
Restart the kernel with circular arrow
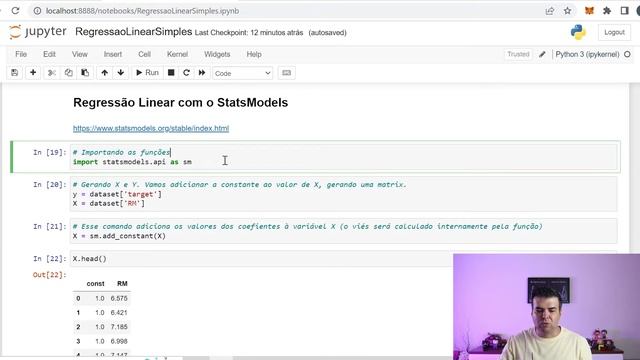pos(186,73)
